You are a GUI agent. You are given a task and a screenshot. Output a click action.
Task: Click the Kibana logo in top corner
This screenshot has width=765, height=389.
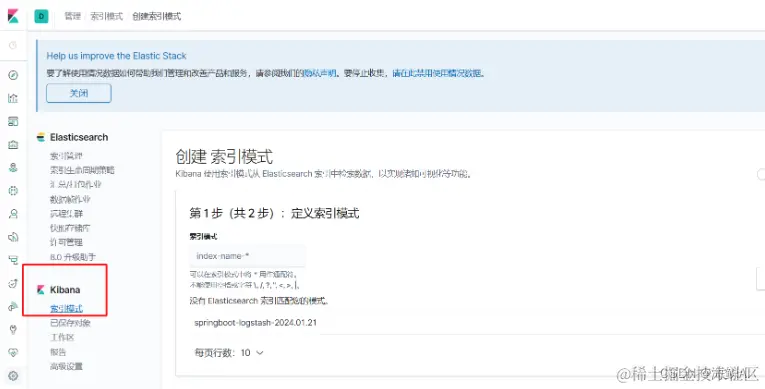pos(13,16)
